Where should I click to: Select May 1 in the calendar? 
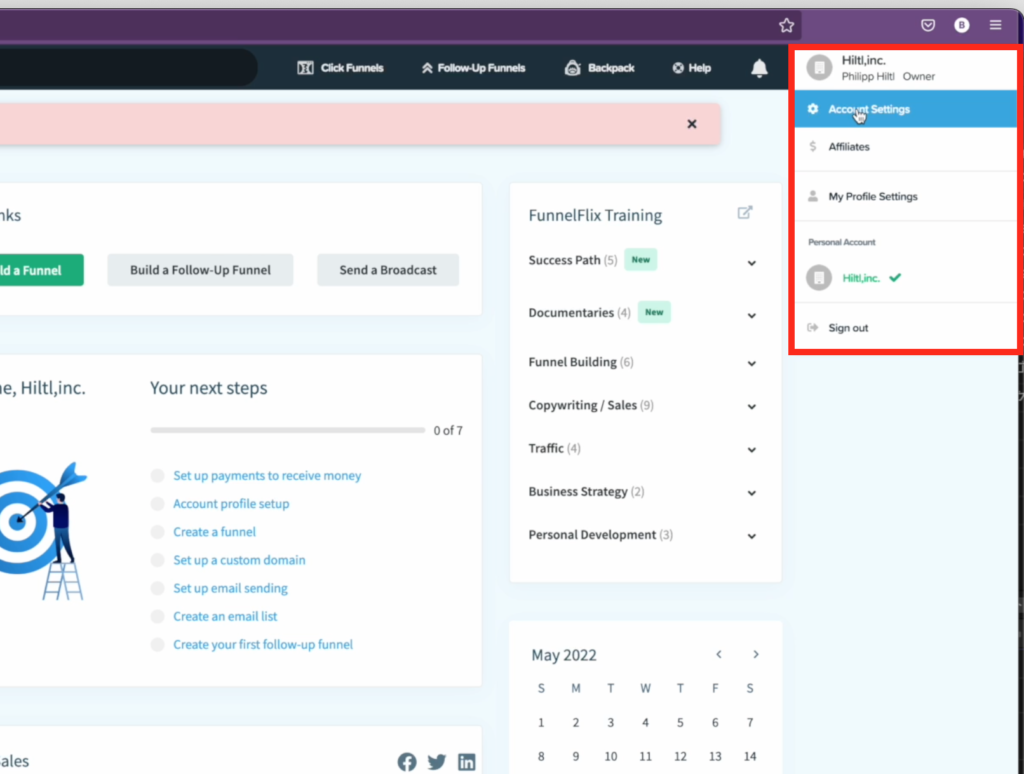[541, 722]
